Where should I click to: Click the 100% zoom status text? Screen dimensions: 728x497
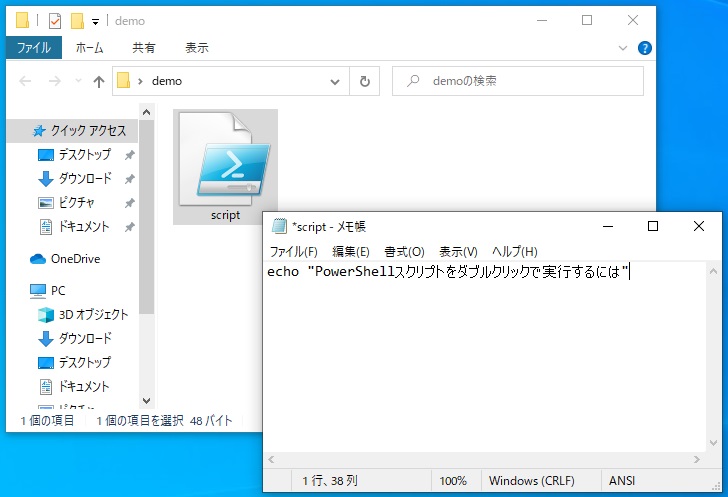click(453, 481)
